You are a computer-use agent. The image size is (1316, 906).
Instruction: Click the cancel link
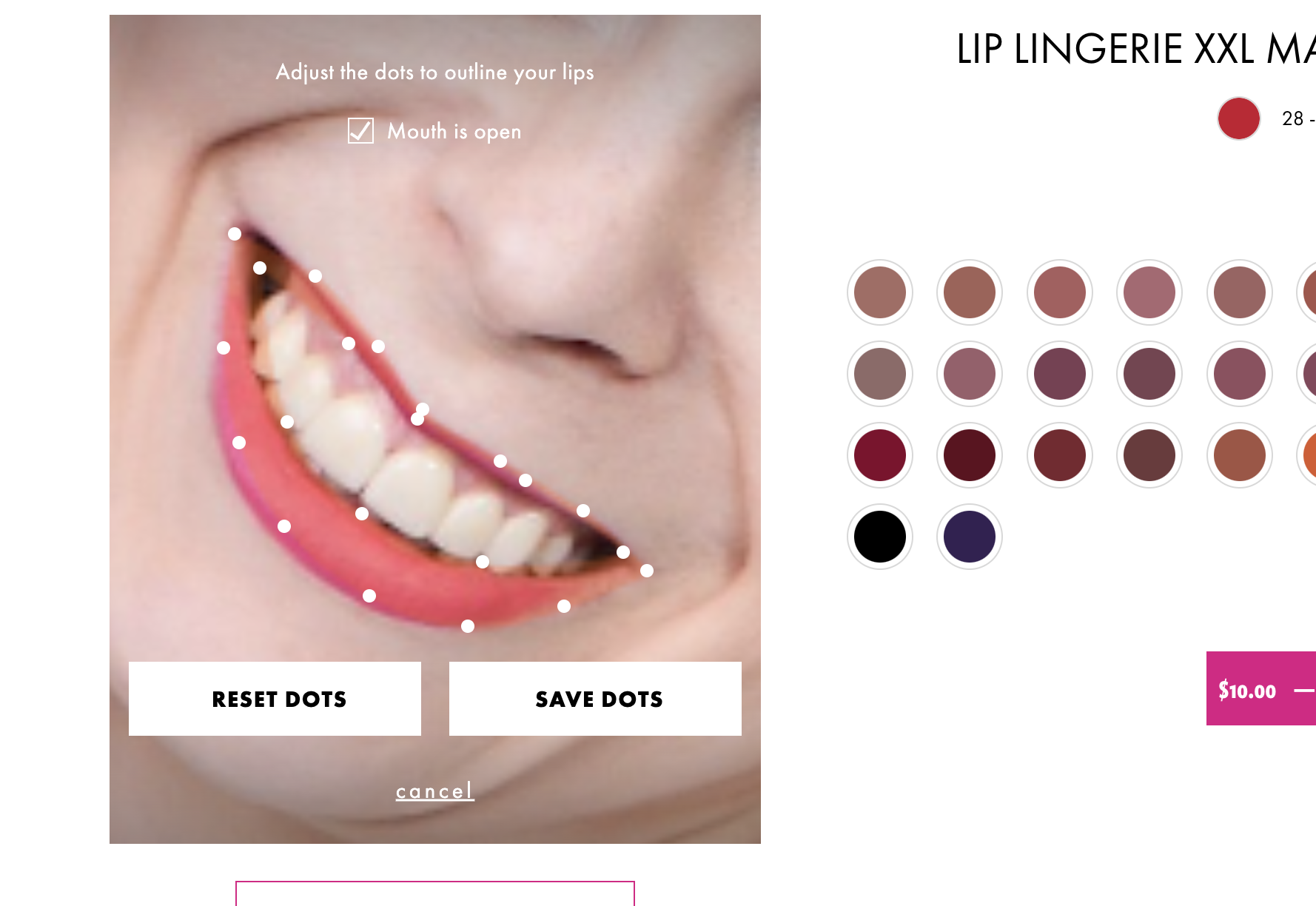point(434,791)
